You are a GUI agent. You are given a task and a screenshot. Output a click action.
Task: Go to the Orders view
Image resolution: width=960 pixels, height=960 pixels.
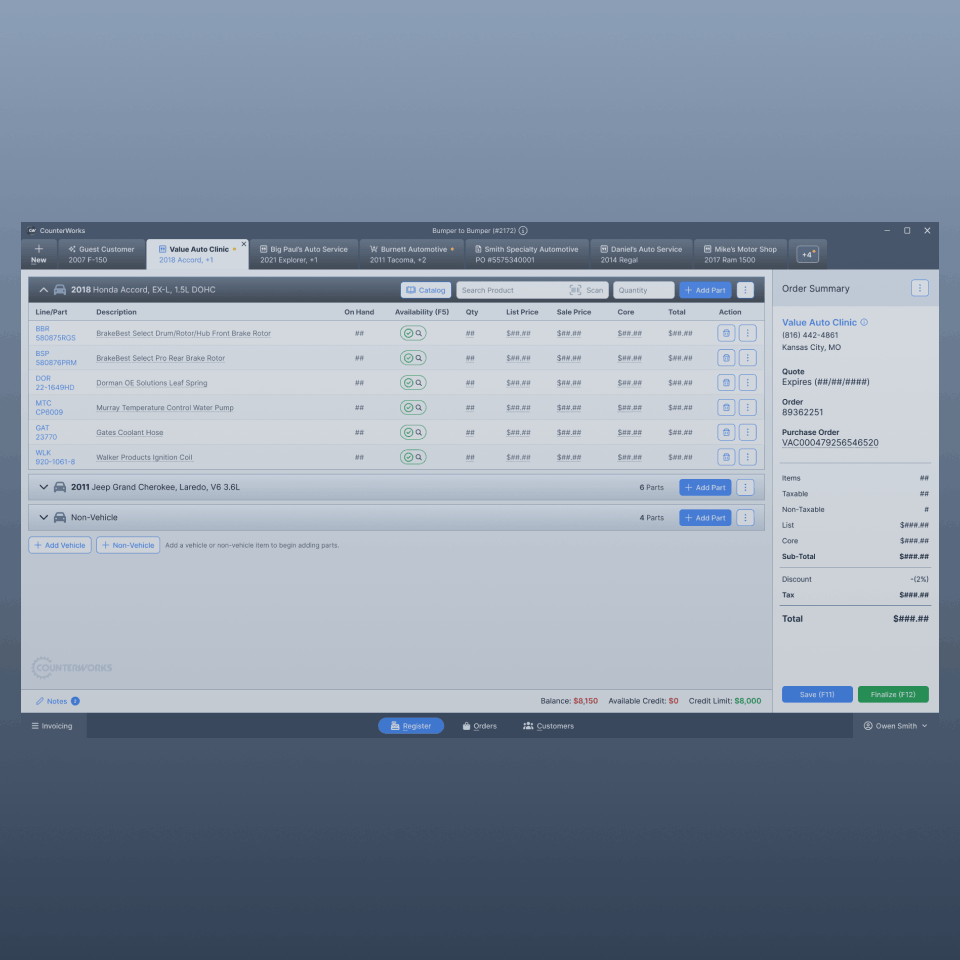(479, 726)
